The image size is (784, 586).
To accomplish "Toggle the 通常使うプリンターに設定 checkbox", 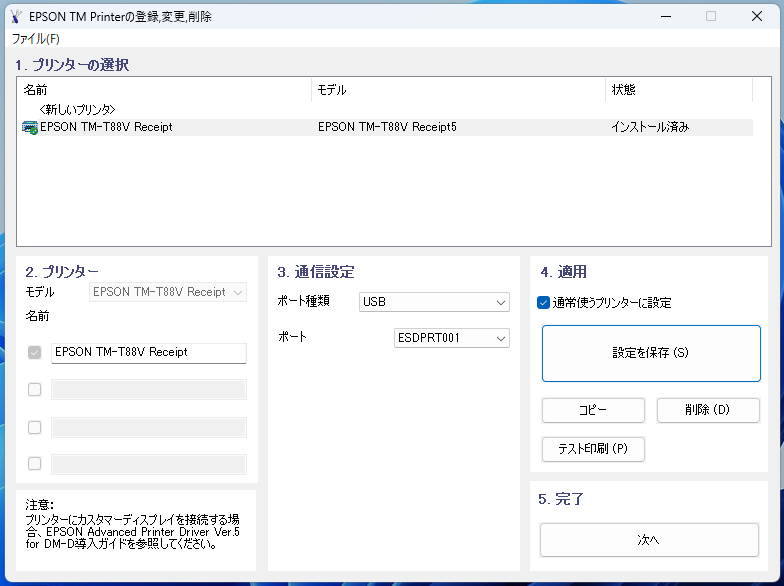I will coord(543,303).
